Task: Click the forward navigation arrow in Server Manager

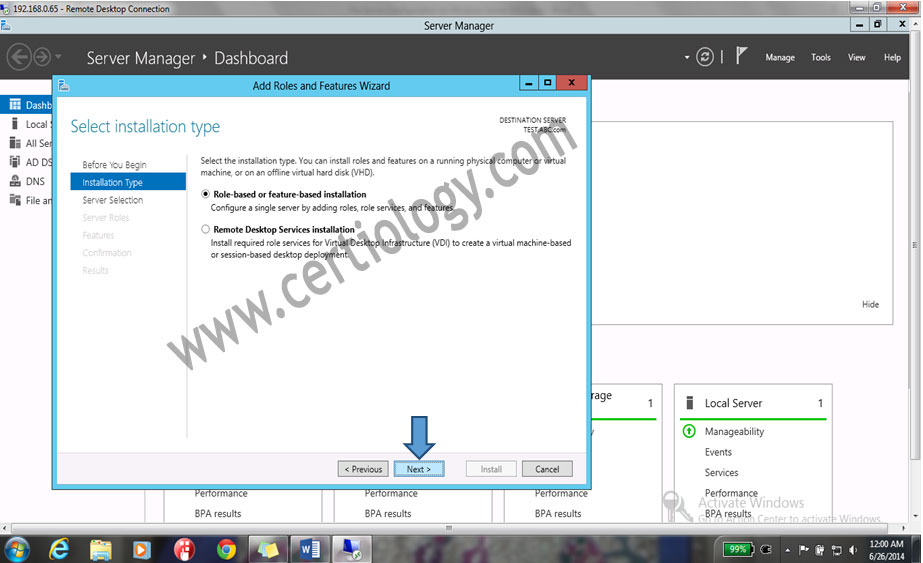Action: pyautogui.click(x=42, y=57)
